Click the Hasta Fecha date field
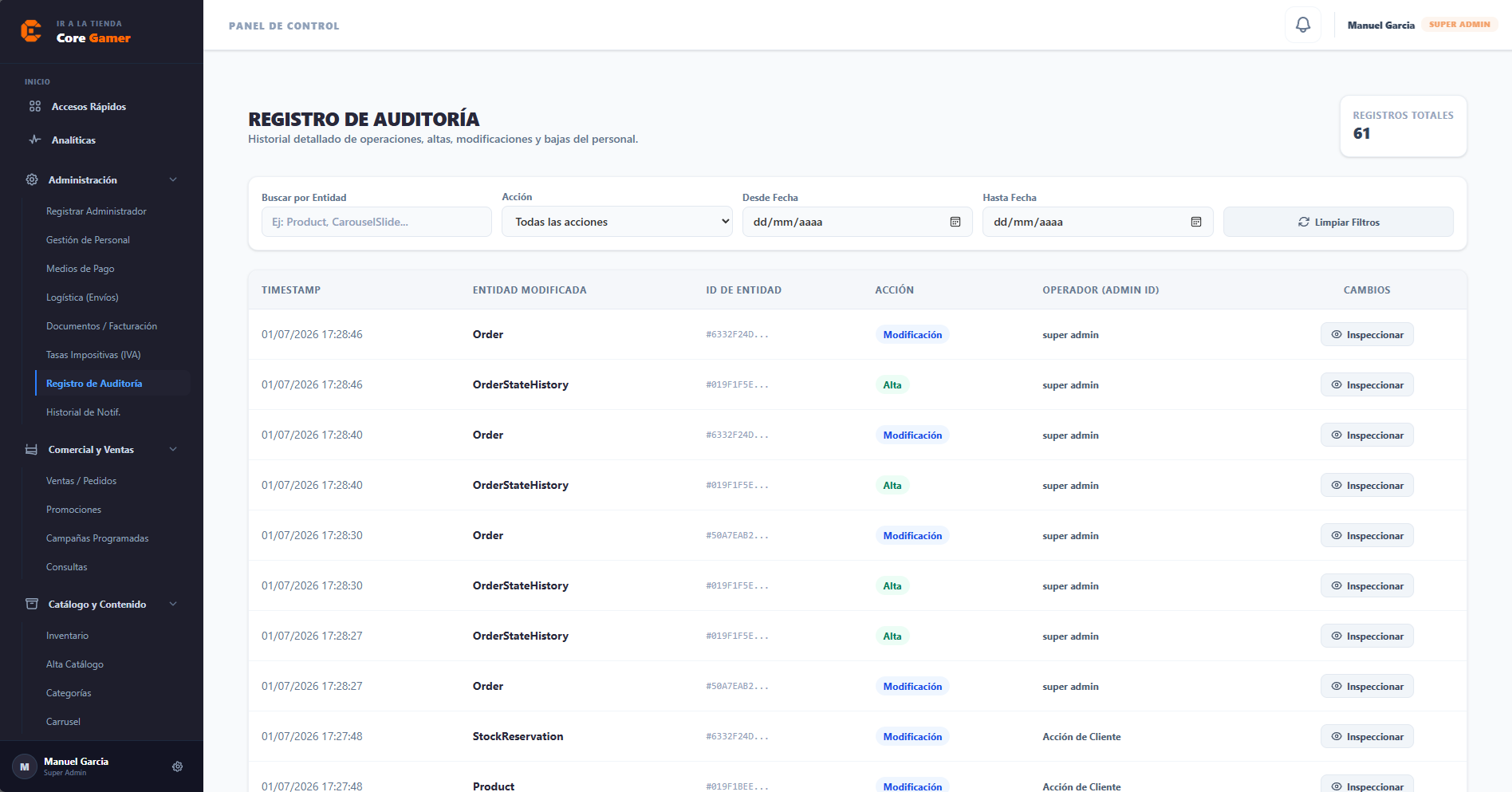This screenshot has height=792, width=1512. (1097, 222)
